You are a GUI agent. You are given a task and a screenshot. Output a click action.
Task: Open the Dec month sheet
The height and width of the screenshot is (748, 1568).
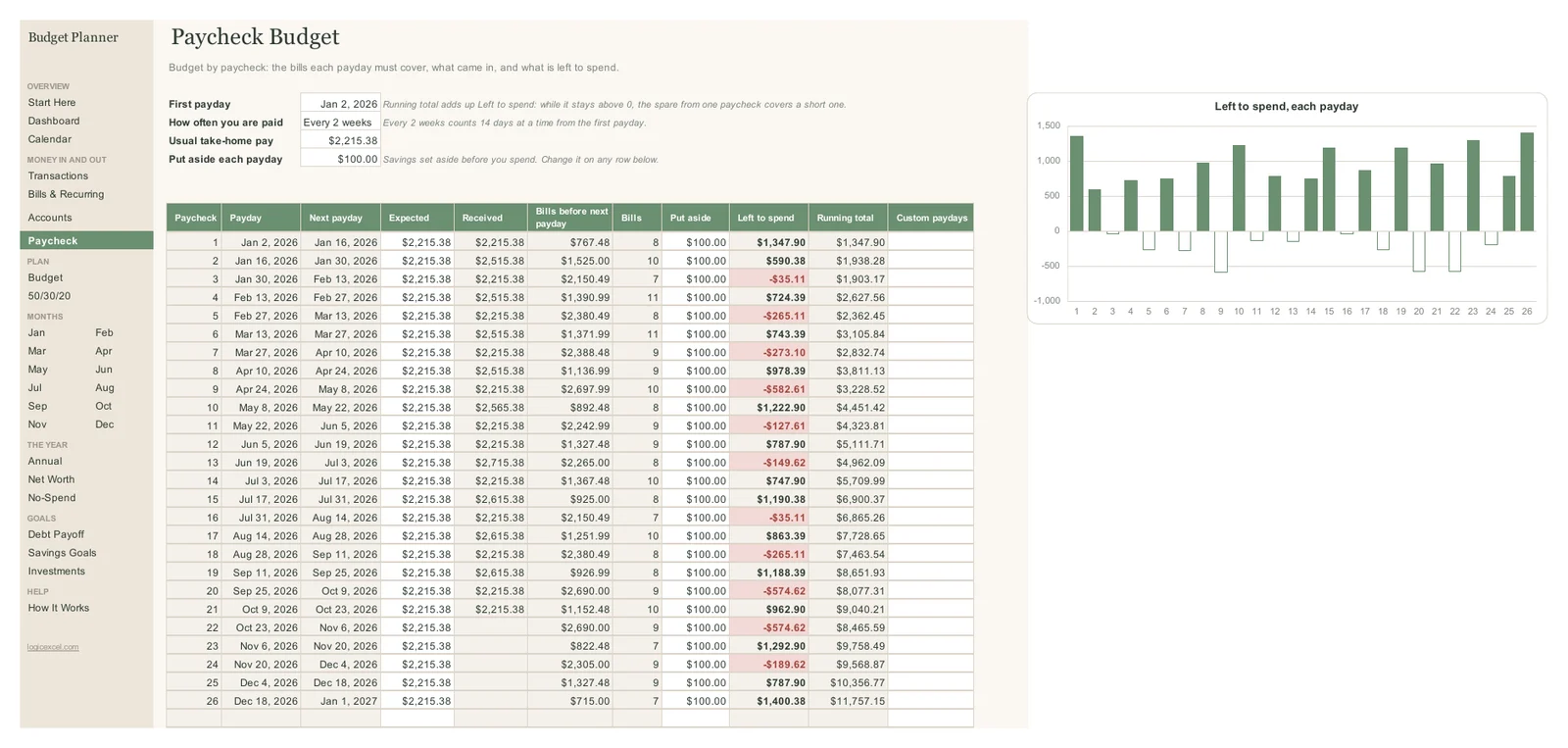(105, 424)
